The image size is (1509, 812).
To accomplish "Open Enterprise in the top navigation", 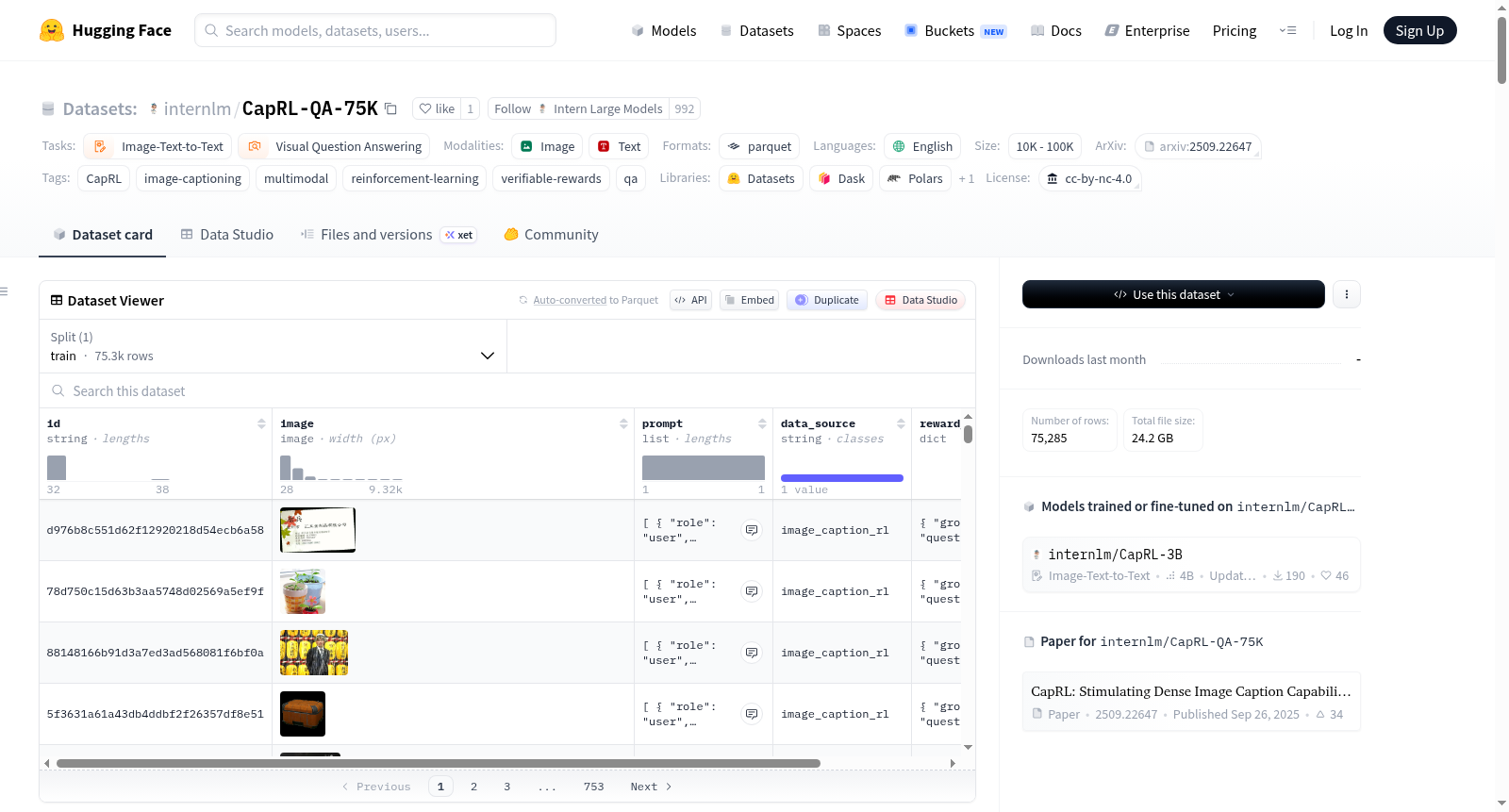I will [x=1147, y=30].
